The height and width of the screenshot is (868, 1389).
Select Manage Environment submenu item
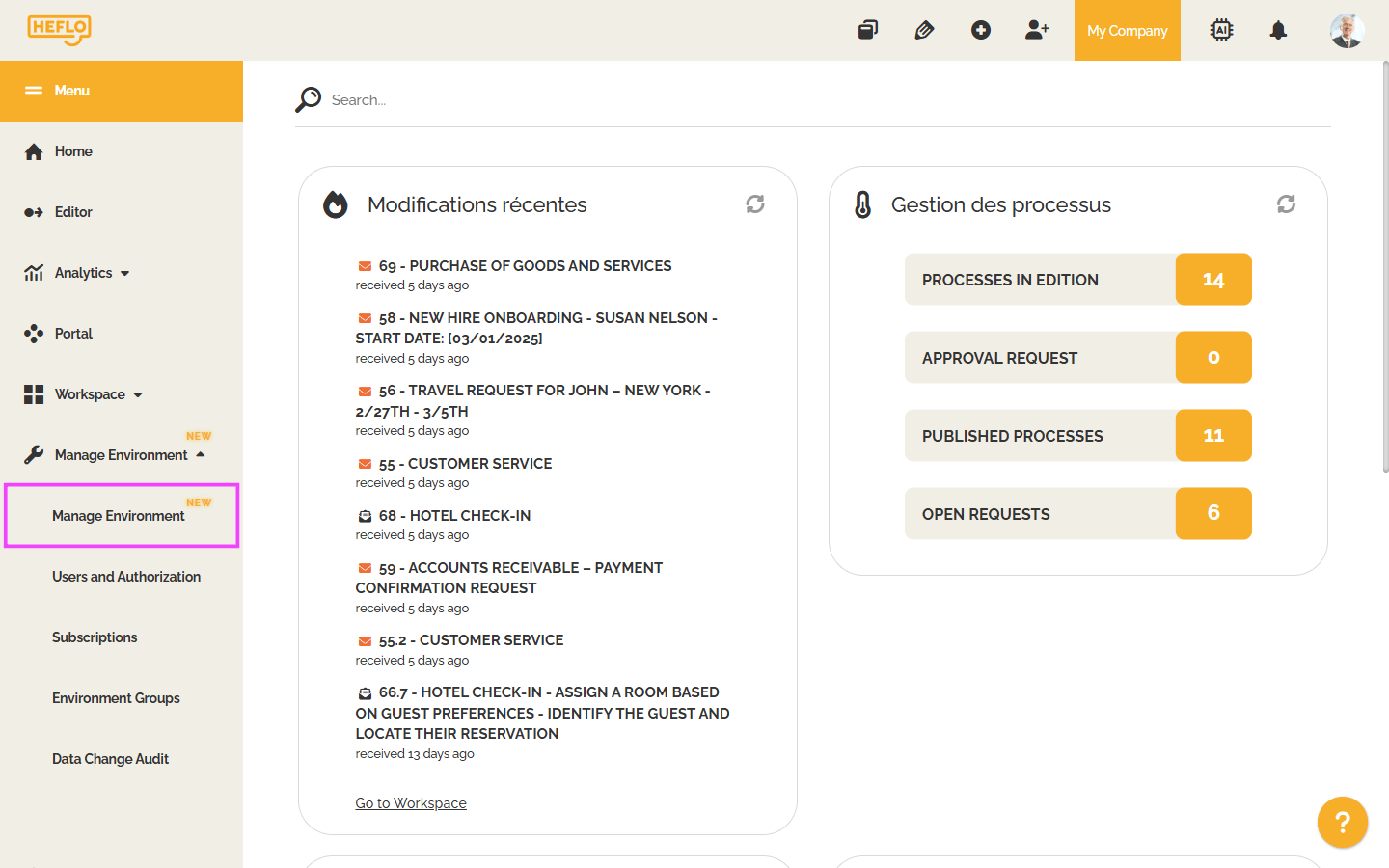122,516
